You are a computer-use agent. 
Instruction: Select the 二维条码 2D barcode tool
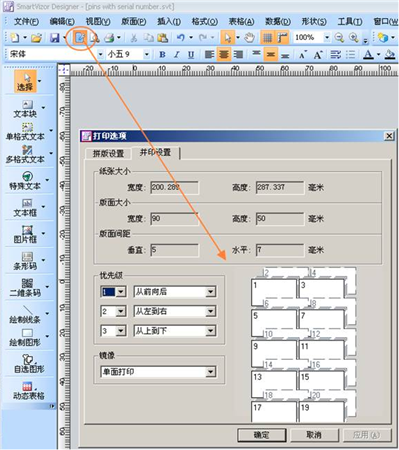tap(25, 288)
